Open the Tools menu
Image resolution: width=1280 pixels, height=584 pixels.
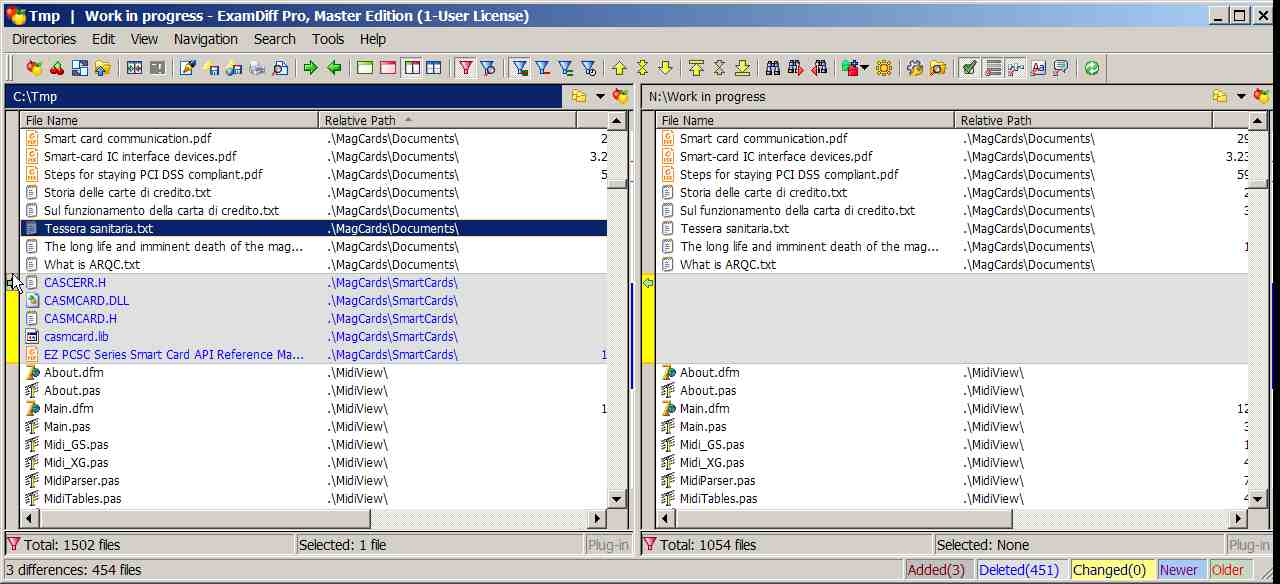[328, 39]
